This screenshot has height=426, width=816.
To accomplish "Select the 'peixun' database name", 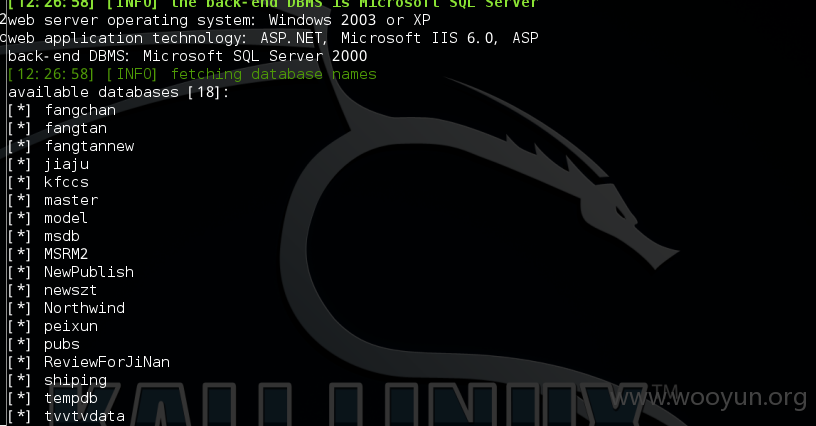I will tap(71, 326).
